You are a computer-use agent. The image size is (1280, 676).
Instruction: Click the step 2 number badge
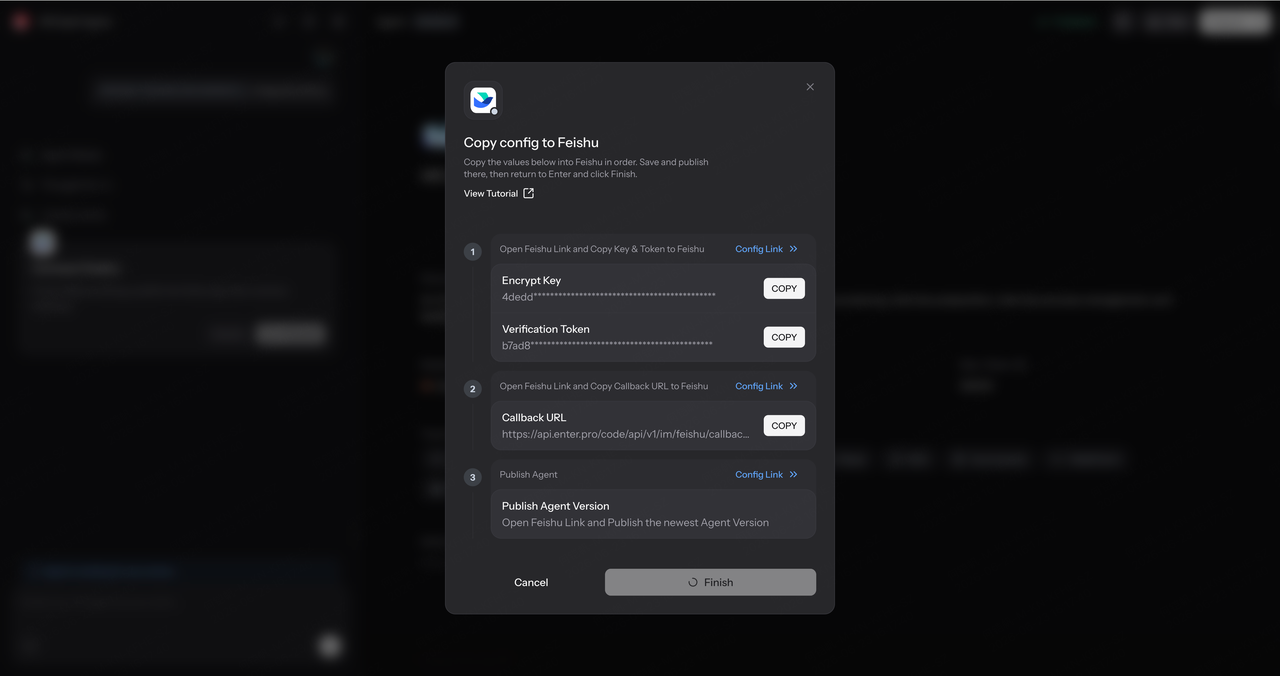pyautogui.click(x=473, y=389)
